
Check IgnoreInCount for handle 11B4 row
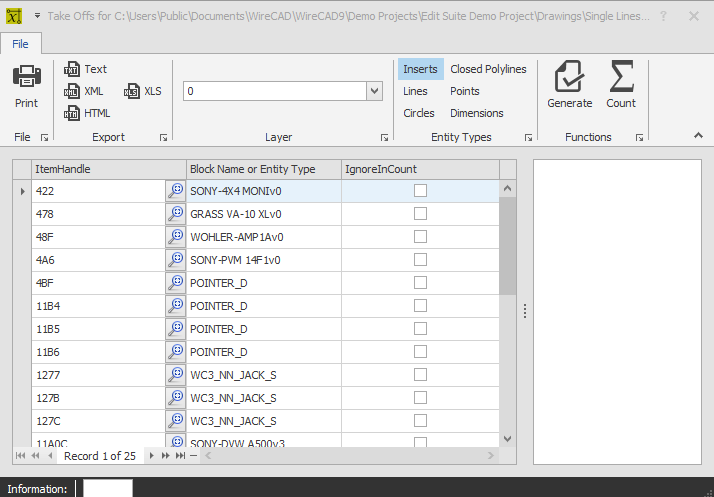[420, 306]
